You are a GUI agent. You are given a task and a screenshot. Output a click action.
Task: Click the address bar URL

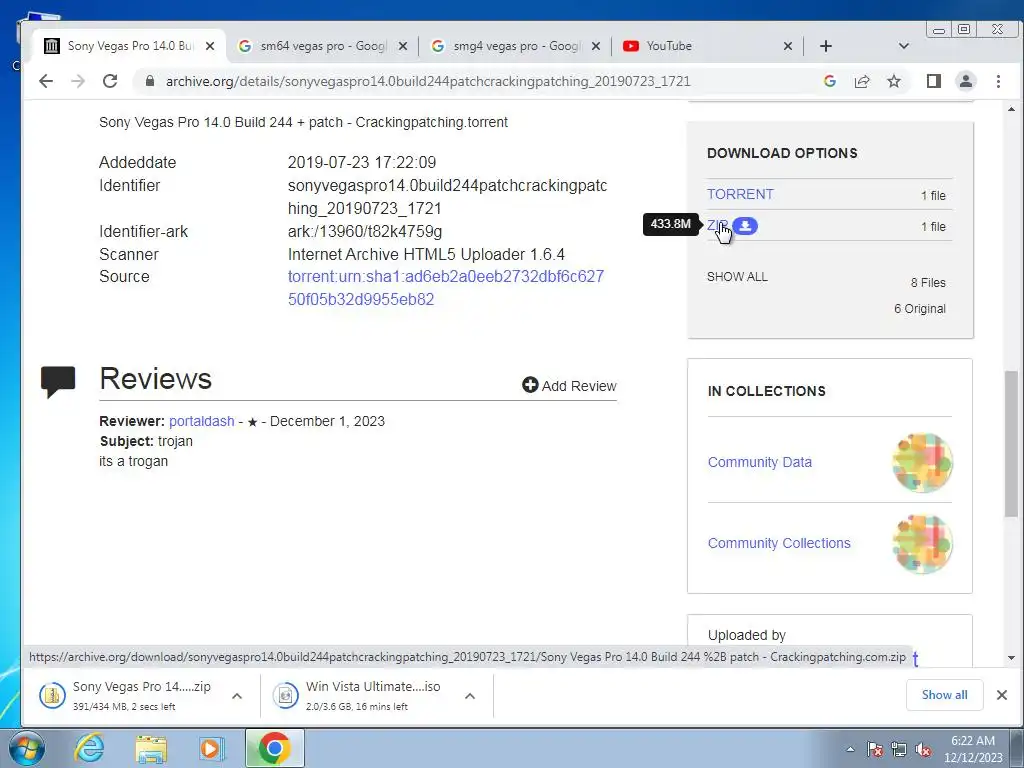[x=428, y=81]
